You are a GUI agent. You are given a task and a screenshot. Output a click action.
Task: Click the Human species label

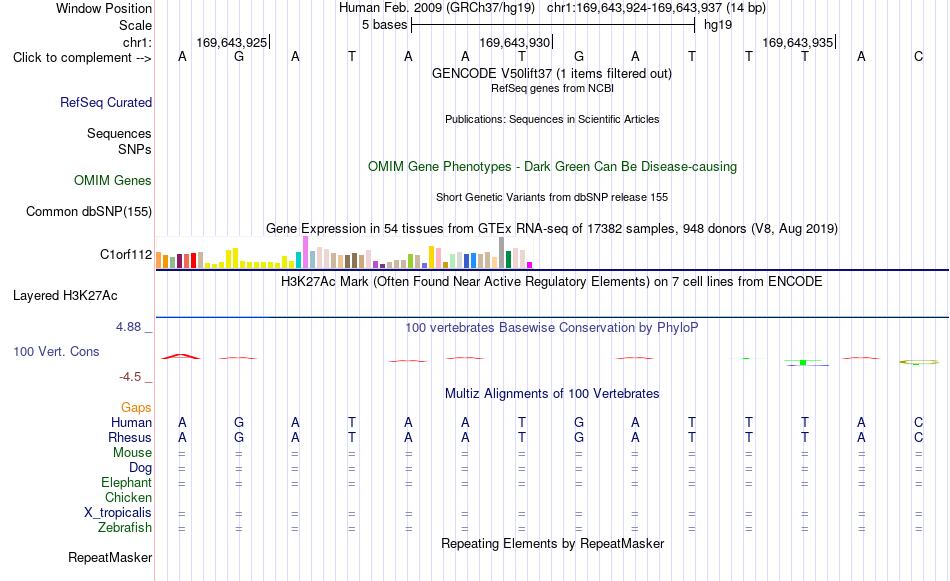(x=131, y=422)
